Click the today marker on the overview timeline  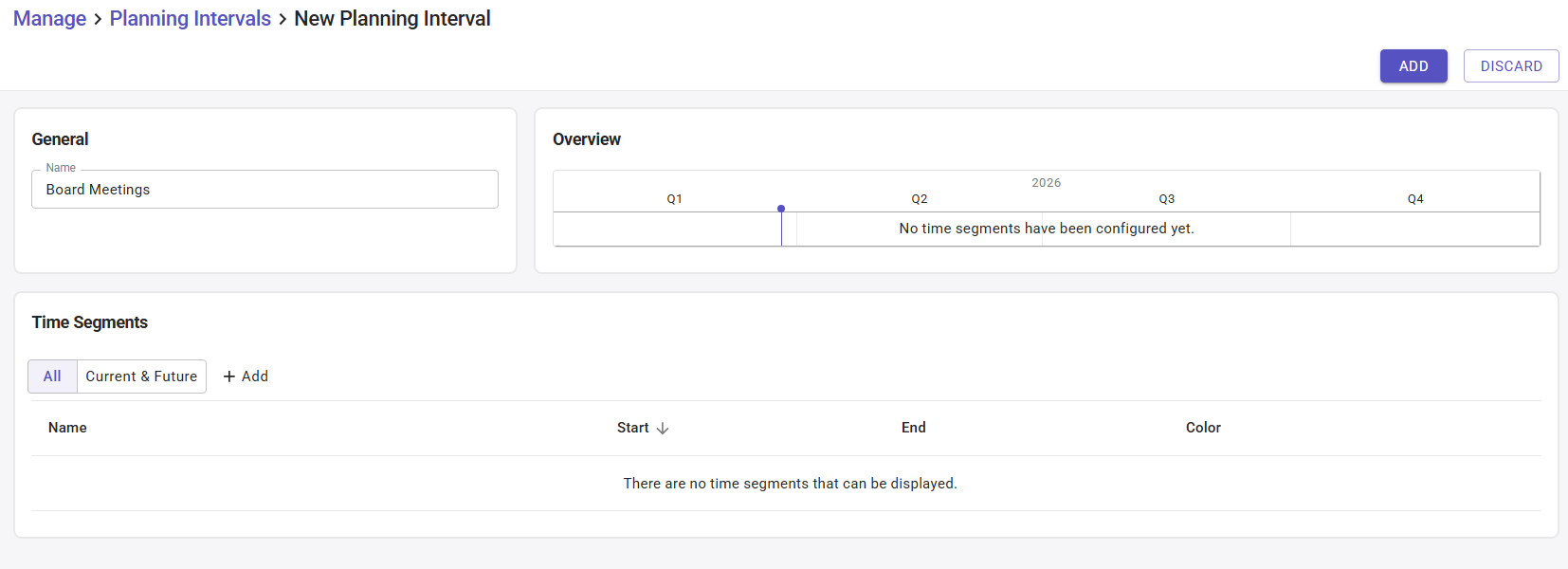[x=781, y=209]
